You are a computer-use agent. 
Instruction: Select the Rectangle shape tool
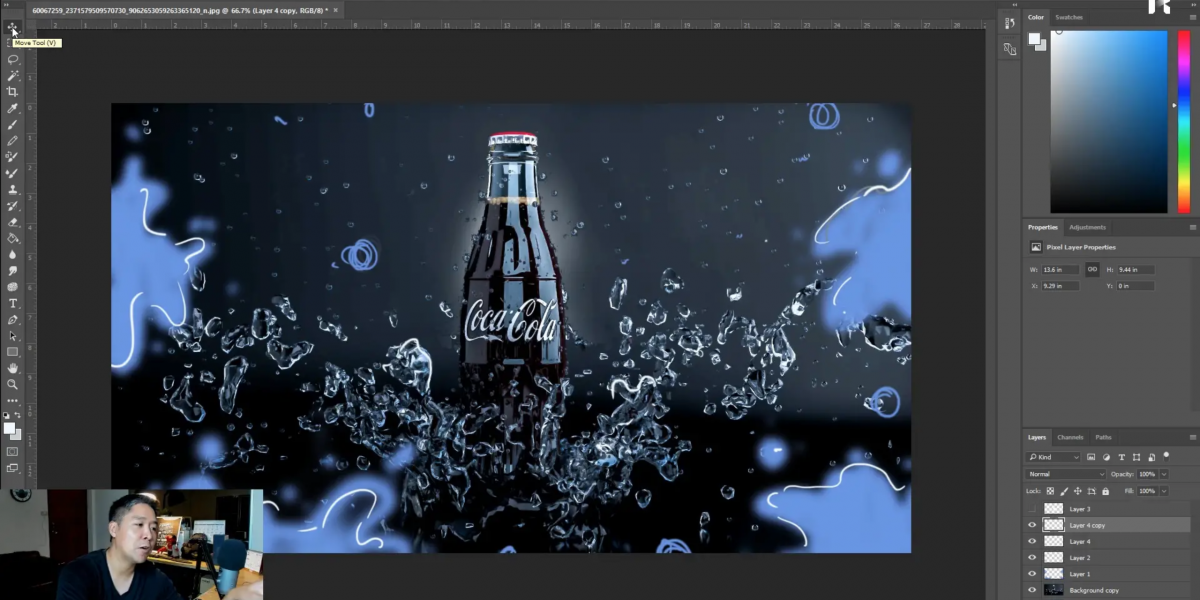(13, 352)
